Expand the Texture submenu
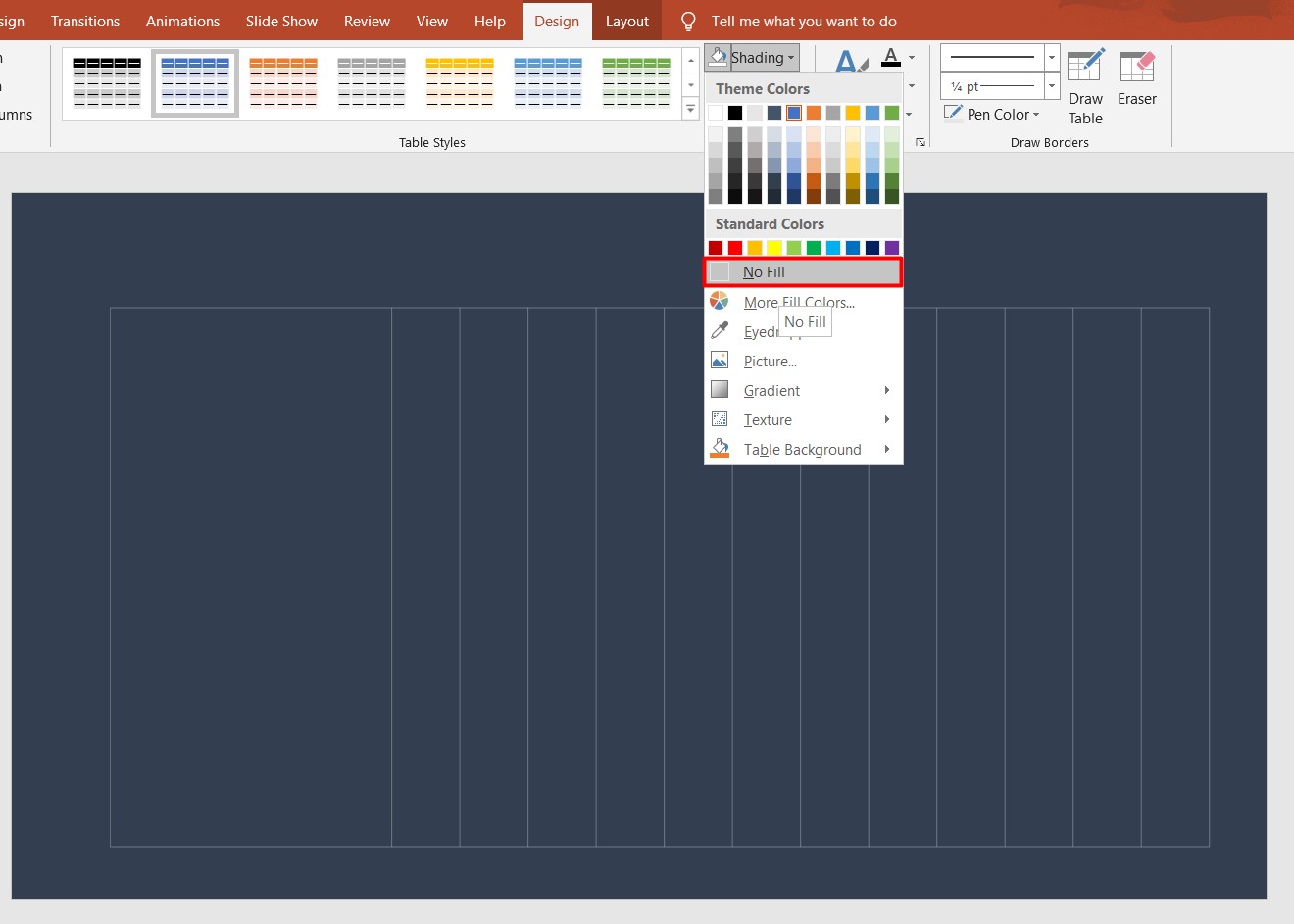 [x=769, y=419]
